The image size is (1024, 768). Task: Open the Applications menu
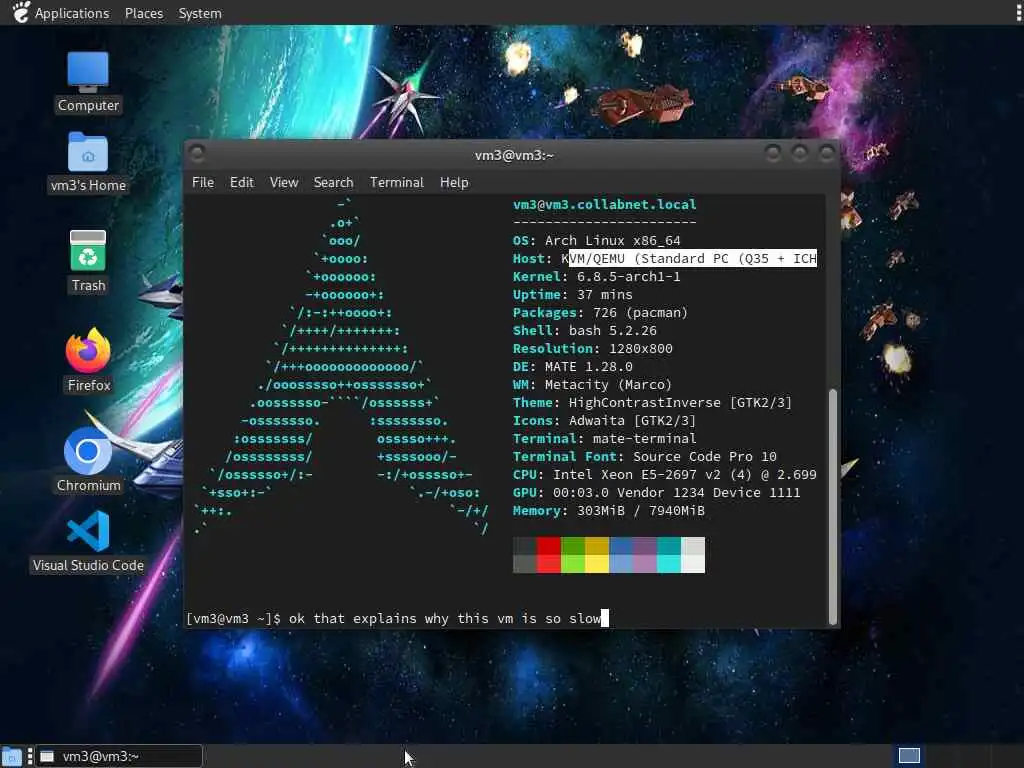click(x=72, y=13)
